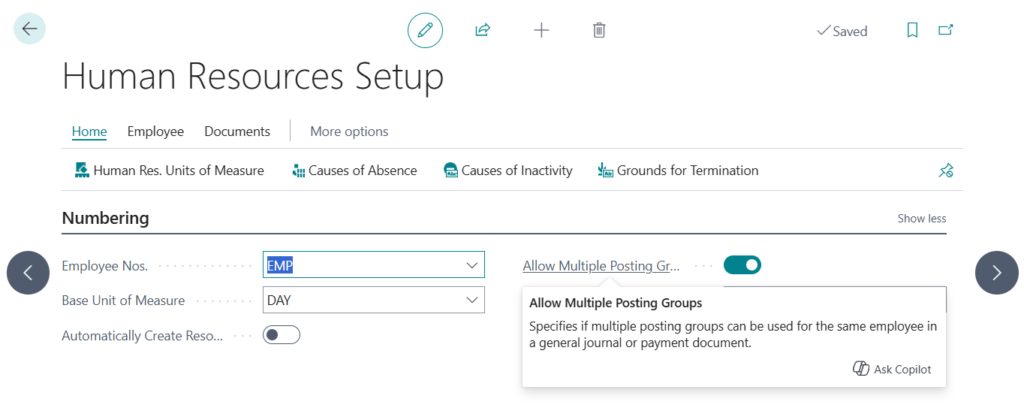Click the share icon
Screen dimensions: 1024x420
483,30
